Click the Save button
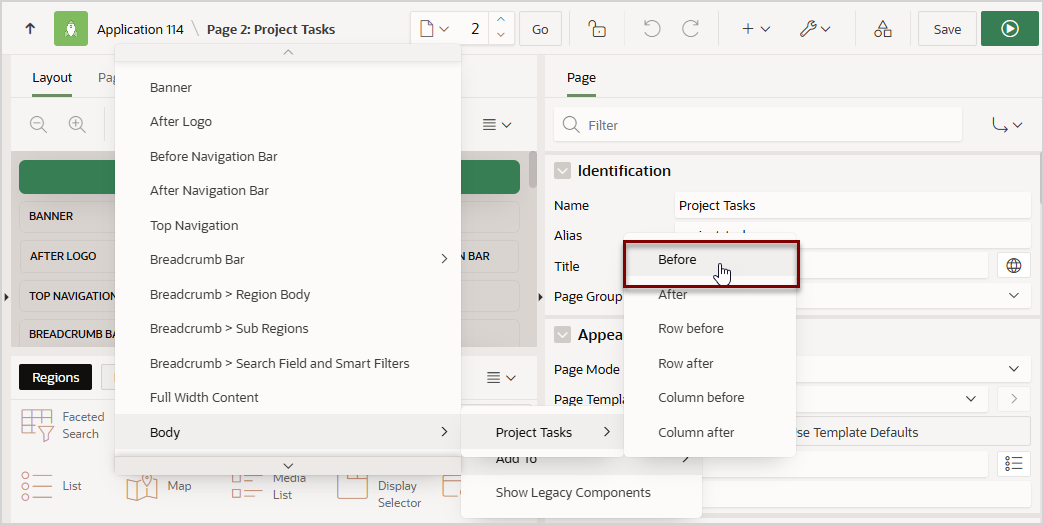The image size is (1044, 525). [x=947, y=29]
